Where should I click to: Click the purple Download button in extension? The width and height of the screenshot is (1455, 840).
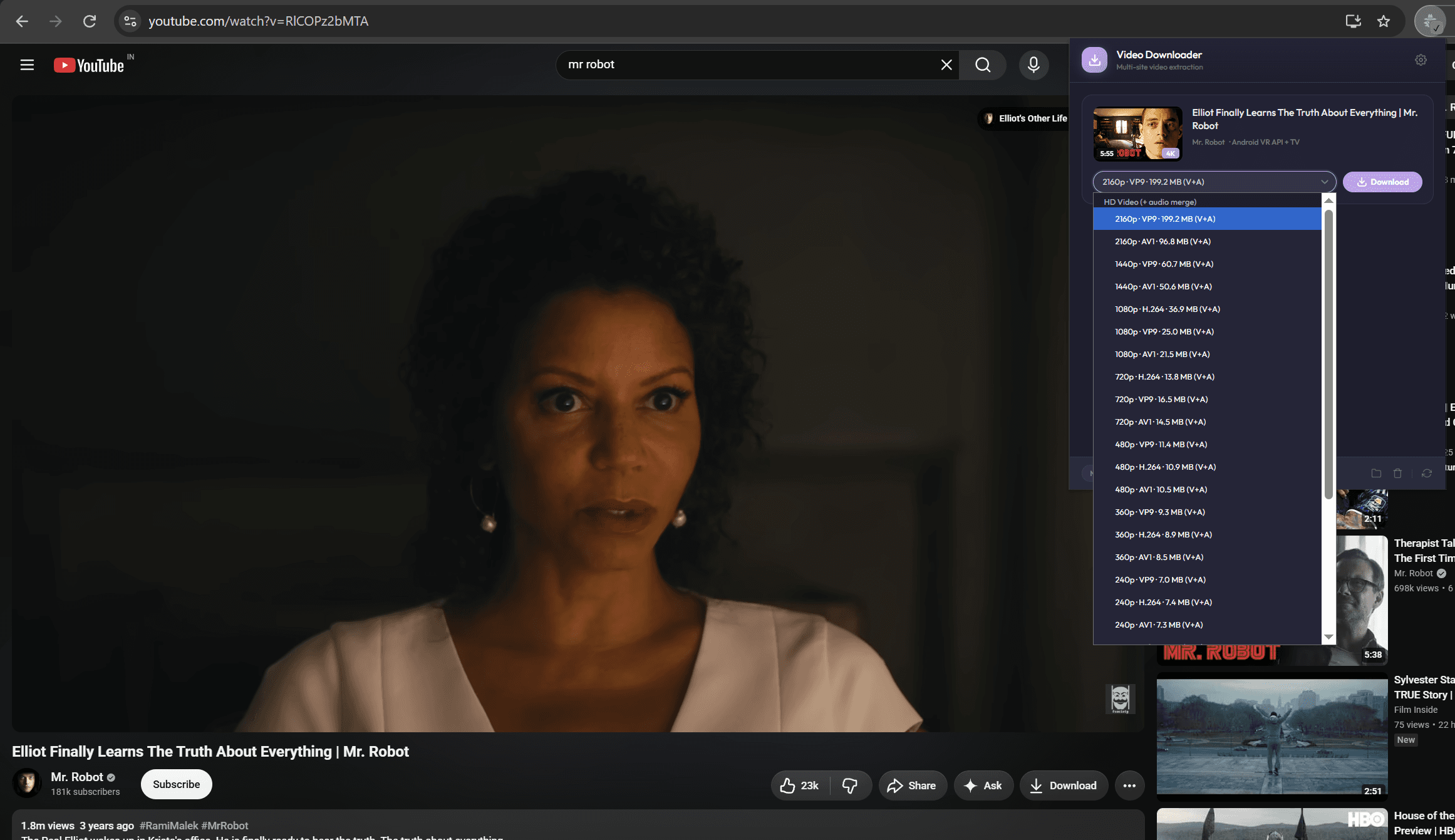pyautogui.click(x=1382, y=182)
